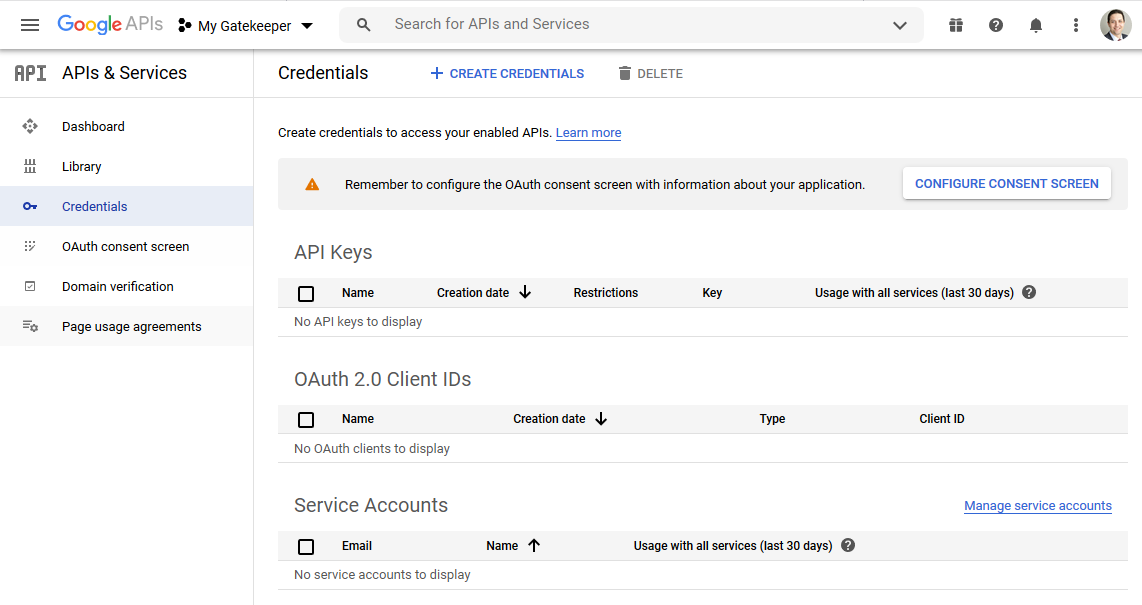Screen dimensions: 1142x605
Task: Select all OAuth 2.0 Client IDs checkbox
Action: tap(306, 420)
